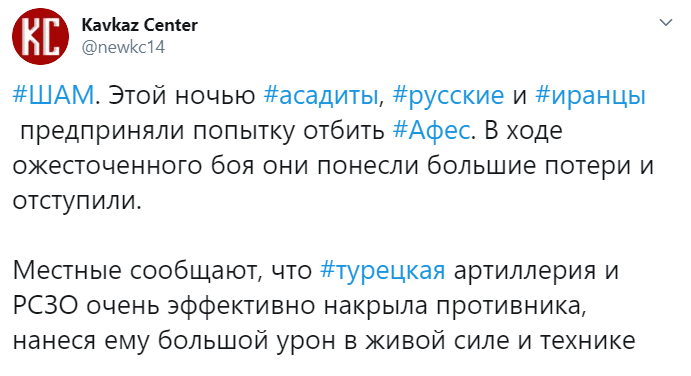Click the words "В ходе" in tweet

point(523,131)
